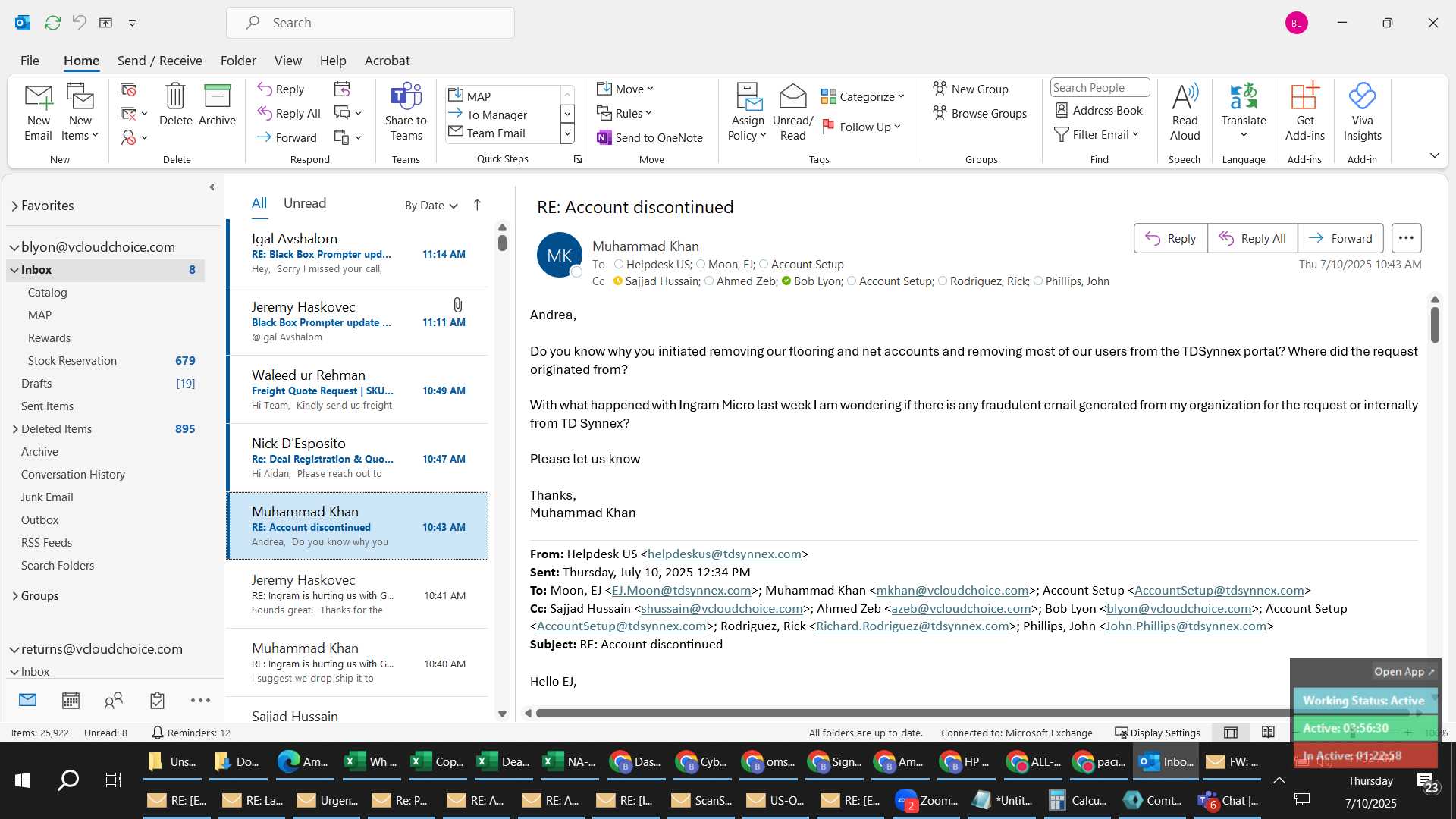Image resolution: width=1456 pixels, height=819 pixels.
Task: Open the Folder ribbon tab
Action: coord(238,61)
